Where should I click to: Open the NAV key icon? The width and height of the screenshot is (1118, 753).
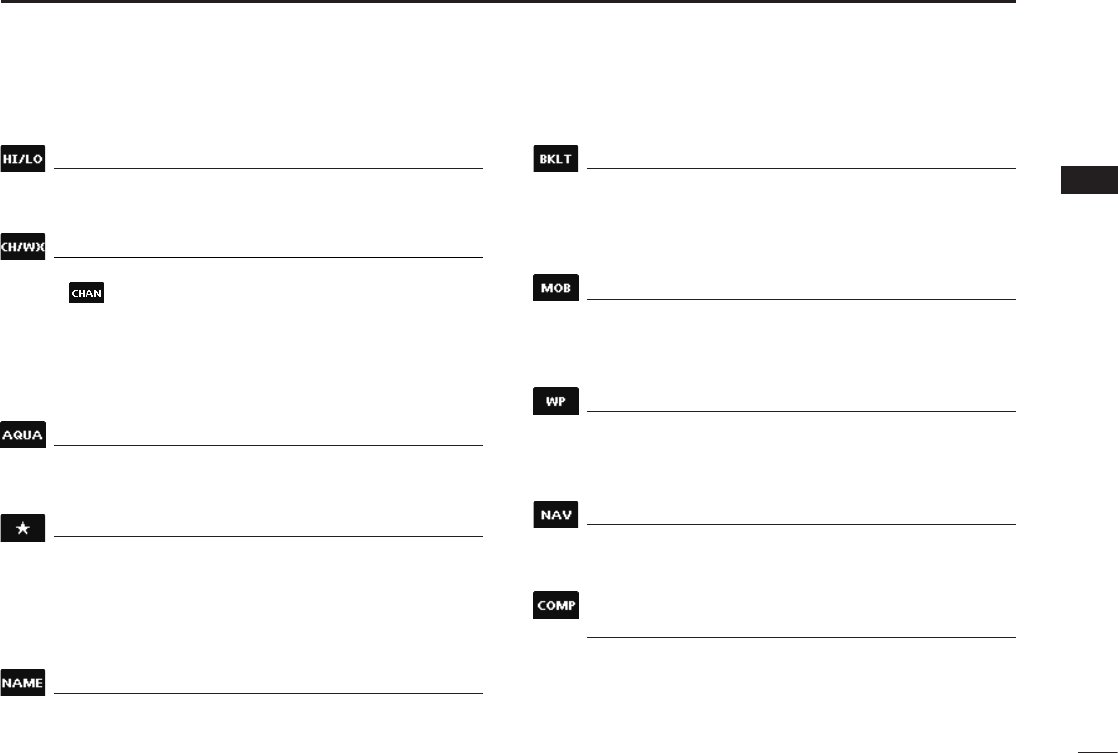(557, 515)
